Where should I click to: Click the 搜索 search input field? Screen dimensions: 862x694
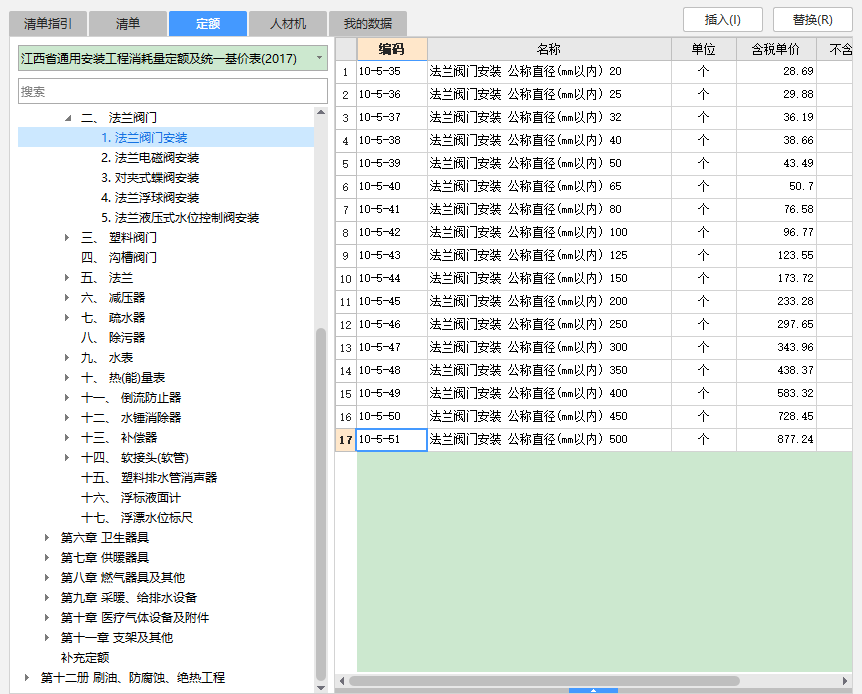tap(172, 91)
